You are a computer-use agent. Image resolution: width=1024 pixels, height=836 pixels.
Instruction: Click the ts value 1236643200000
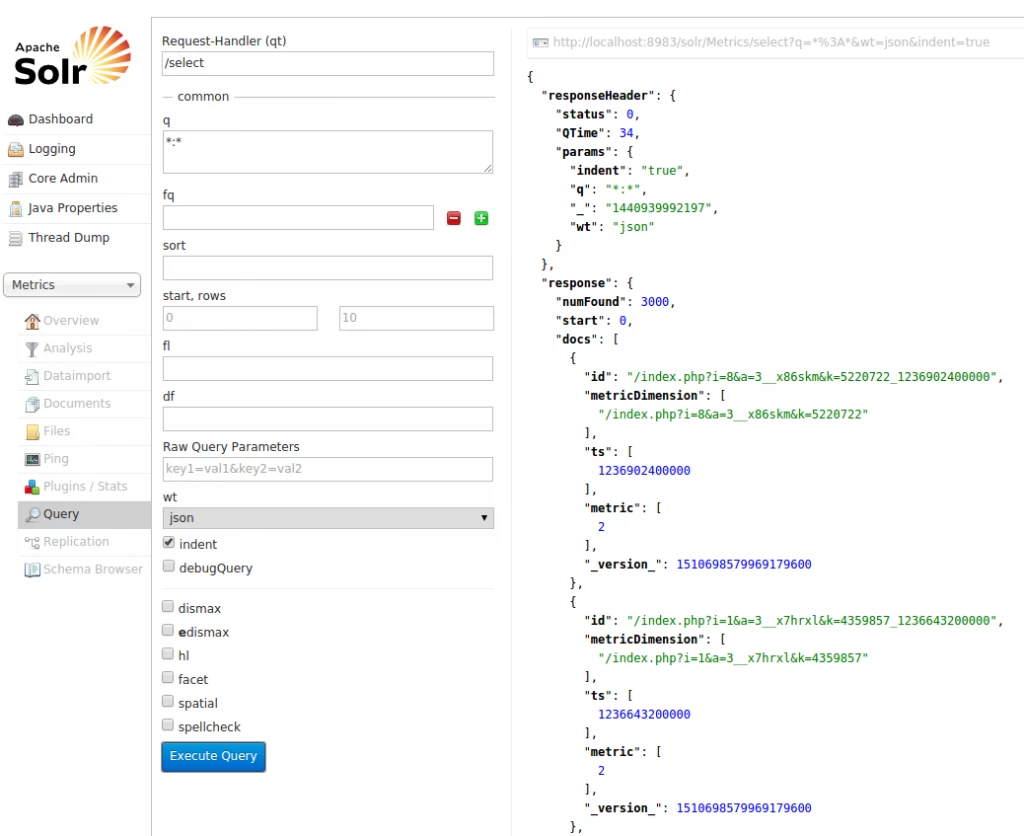tap(645, 714)
